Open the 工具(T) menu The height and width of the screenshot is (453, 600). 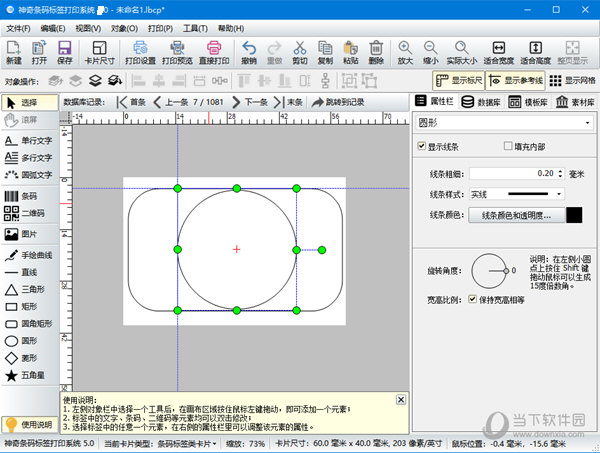tap(195, 29)
